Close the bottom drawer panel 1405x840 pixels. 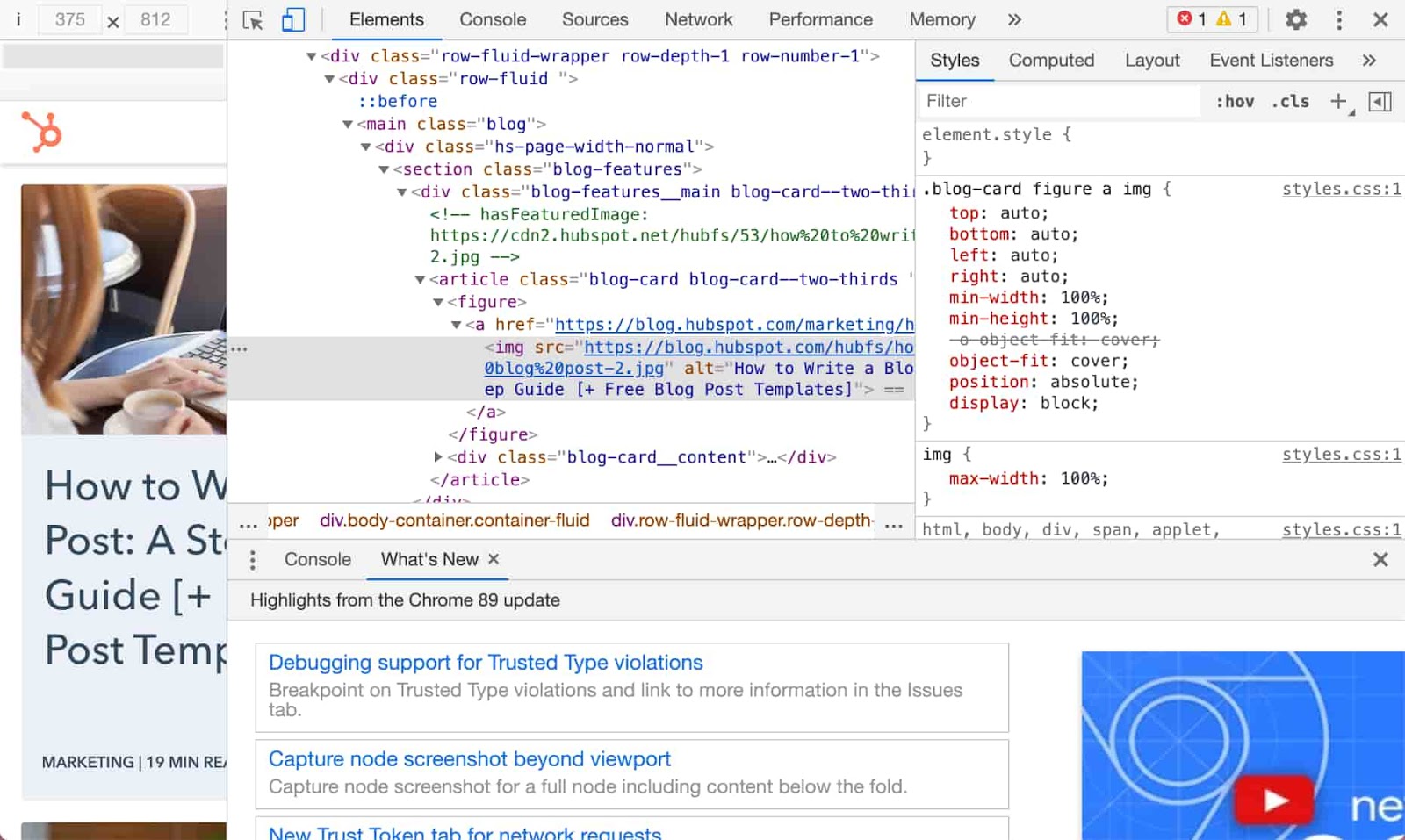1380,559
